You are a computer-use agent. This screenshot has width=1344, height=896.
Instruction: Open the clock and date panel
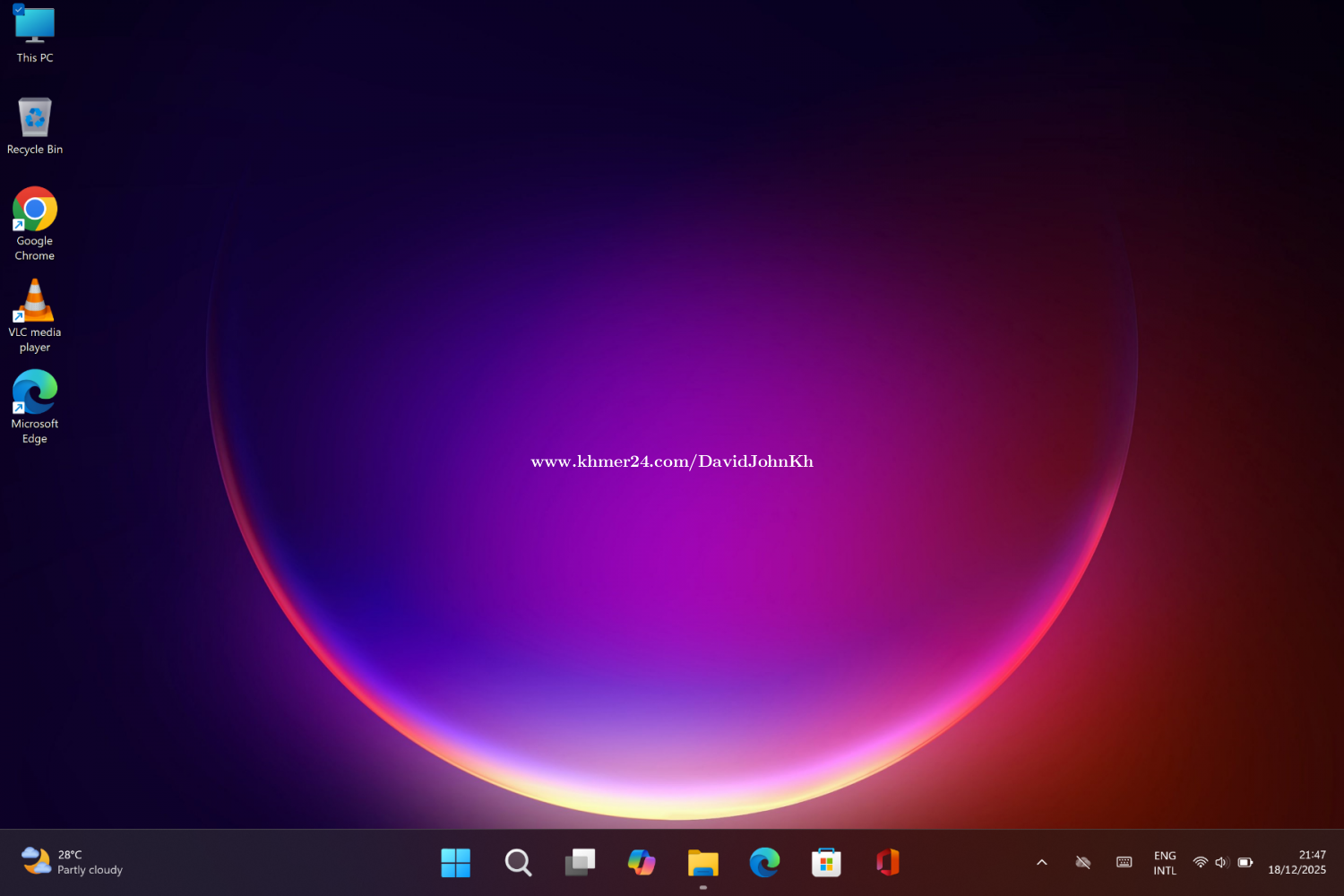(1297, 863)
